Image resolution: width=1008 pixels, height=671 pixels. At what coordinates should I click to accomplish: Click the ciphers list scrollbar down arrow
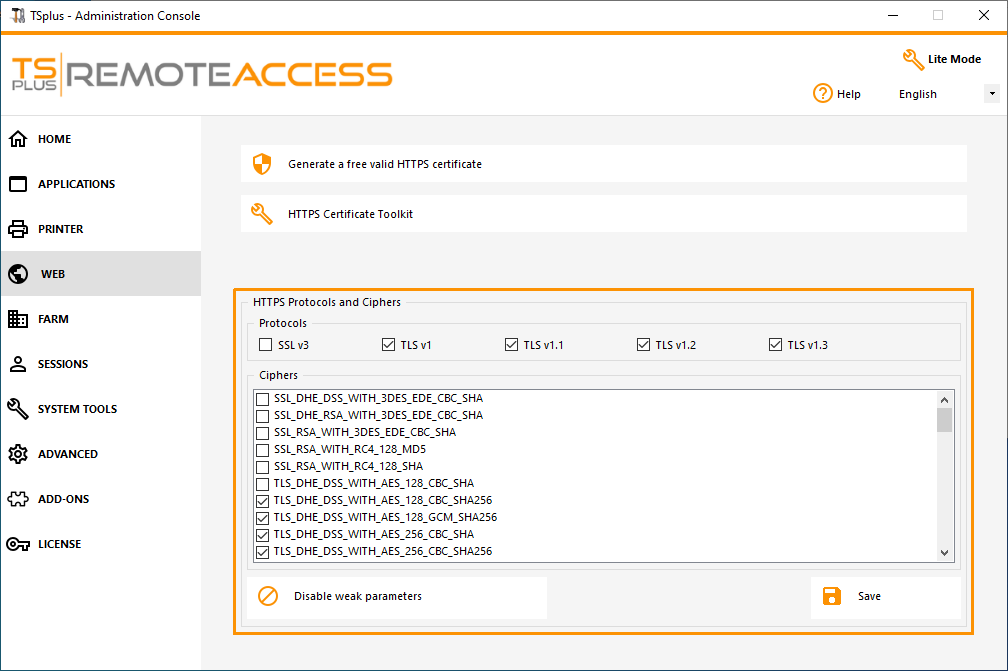click(x=944, y=552)
